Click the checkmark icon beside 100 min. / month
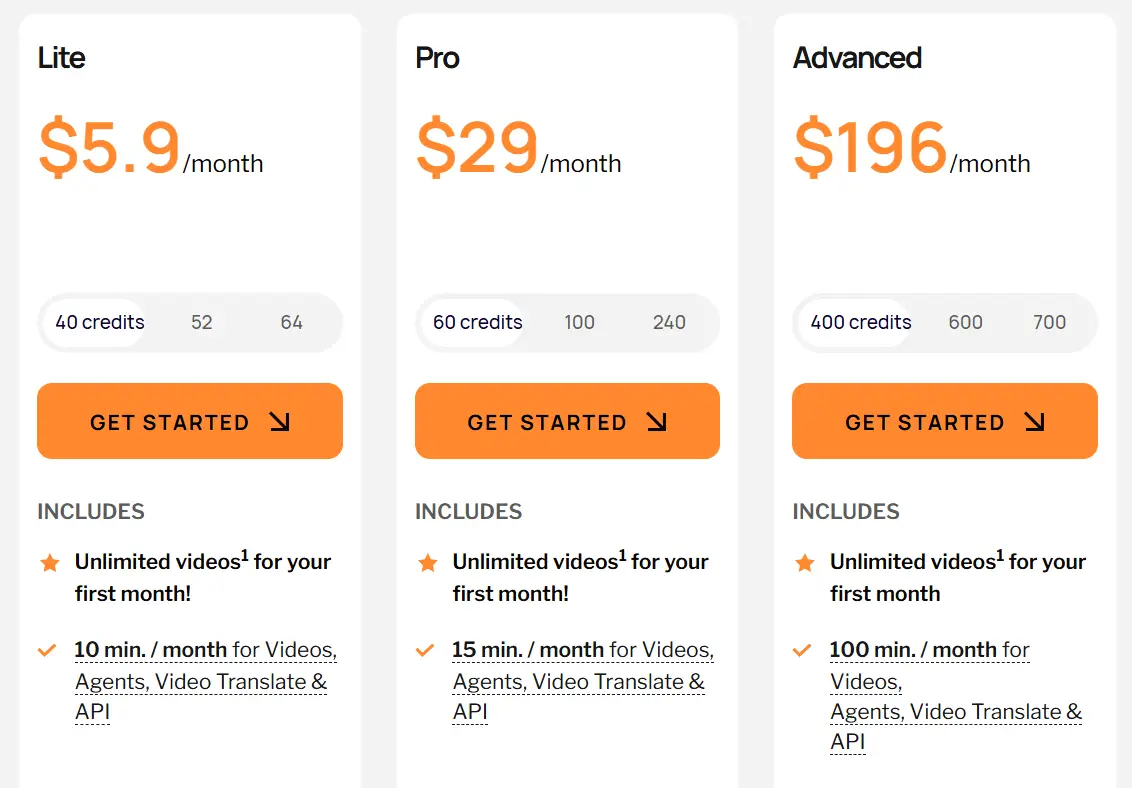 tap(802, 651)
